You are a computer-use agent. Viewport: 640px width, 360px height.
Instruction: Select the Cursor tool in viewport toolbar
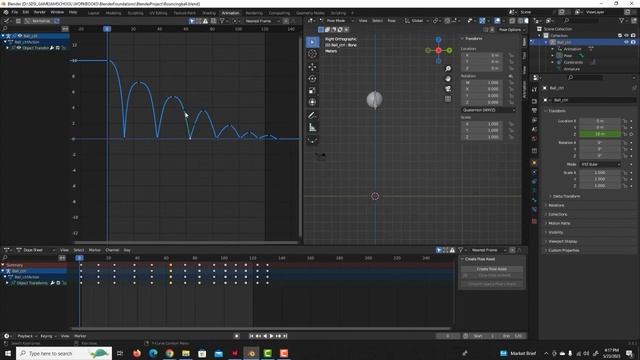pos(312,54)
